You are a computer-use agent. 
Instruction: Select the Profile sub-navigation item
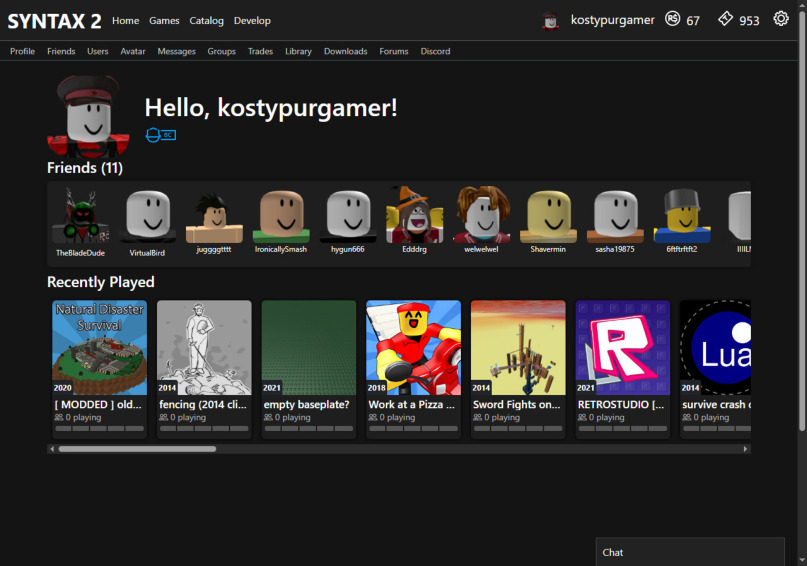pyautogui.click(x=23, y=51)
